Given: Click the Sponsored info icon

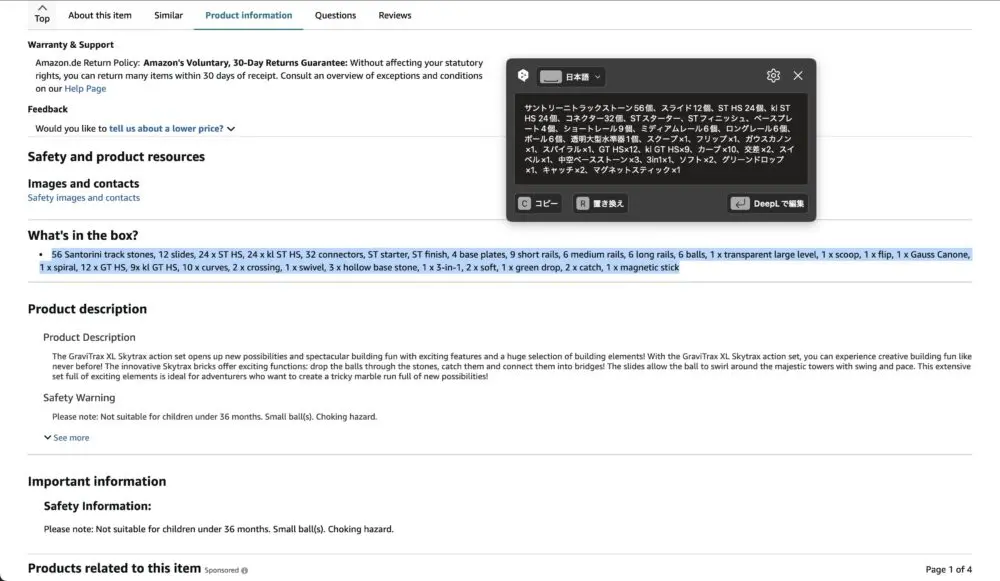Looking at the screenshot, I should click(245, 571).
